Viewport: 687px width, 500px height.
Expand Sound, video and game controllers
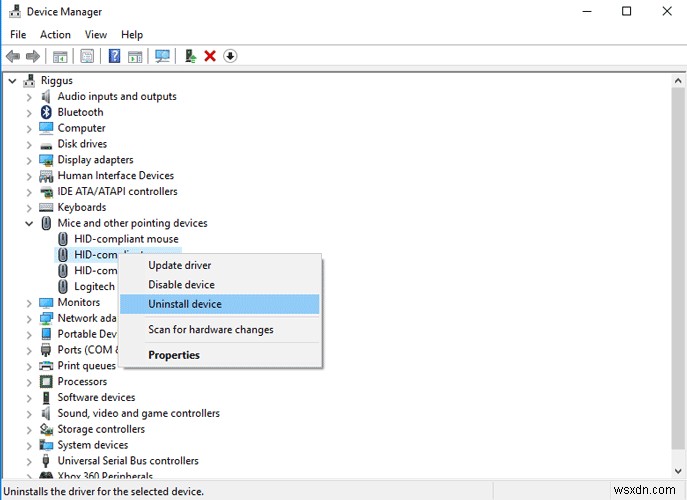tap(29, 414)
